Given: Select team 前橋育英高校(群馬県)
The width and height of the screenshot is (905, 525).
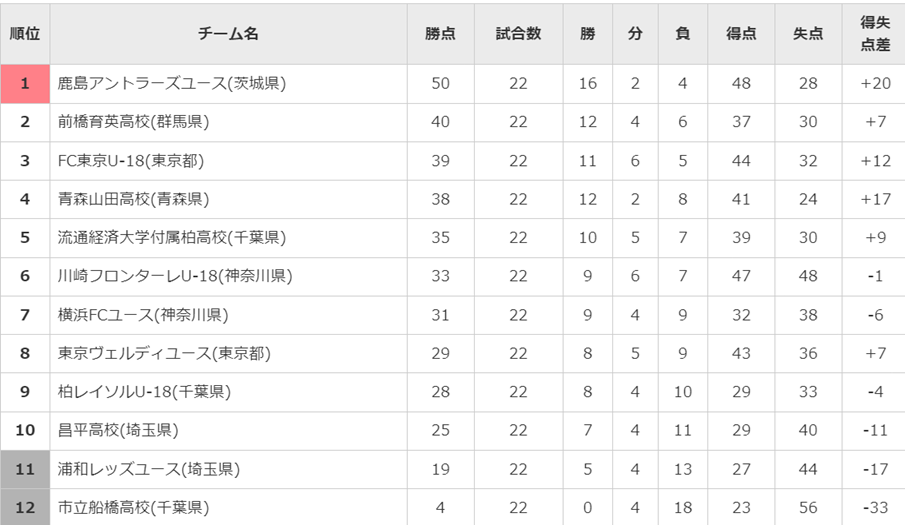Looking at the screenshot, I should (133, 122).
